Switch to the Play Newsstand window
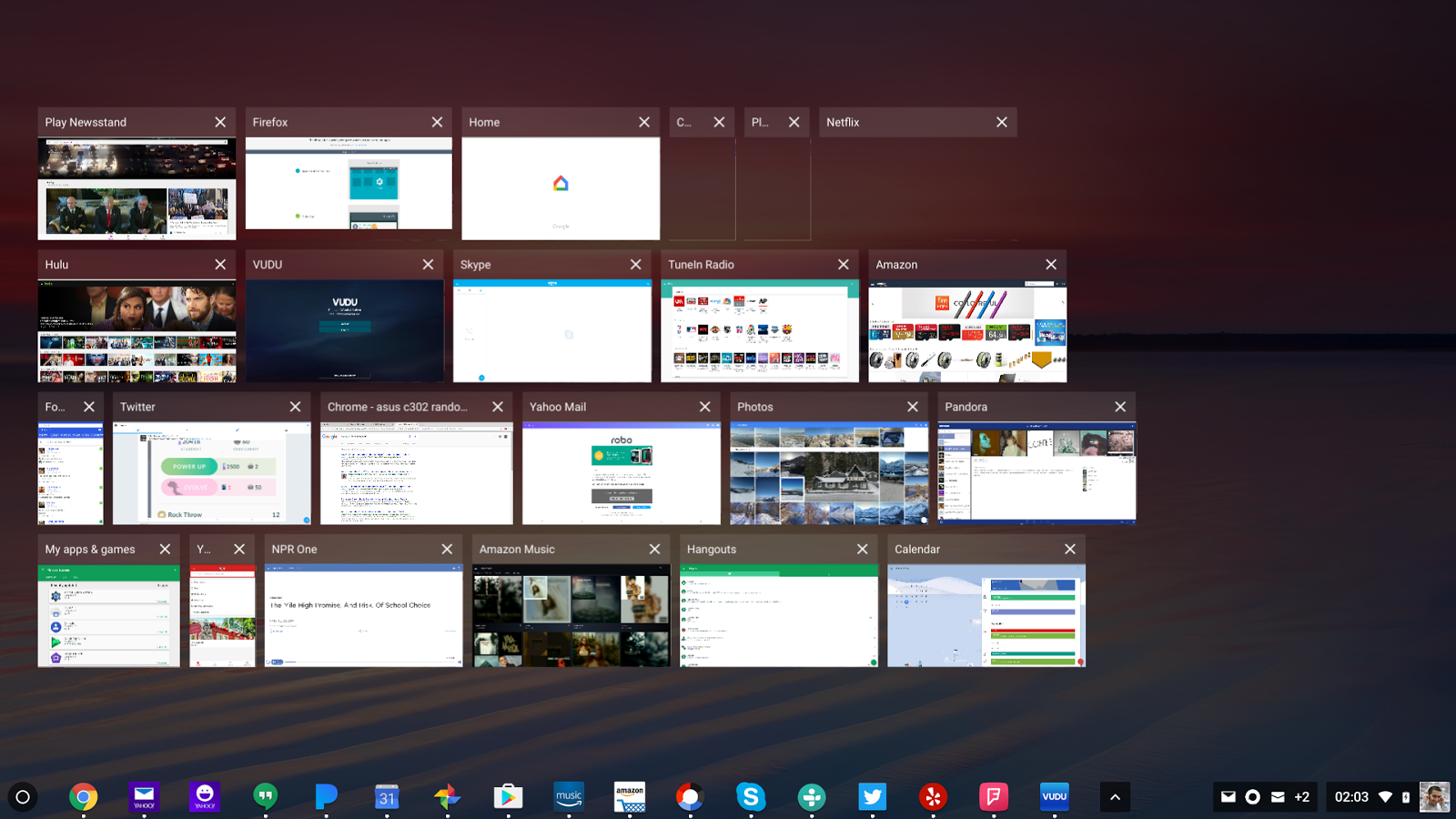The height and width of the screenshot is (819, 1456). coord(136,174)
